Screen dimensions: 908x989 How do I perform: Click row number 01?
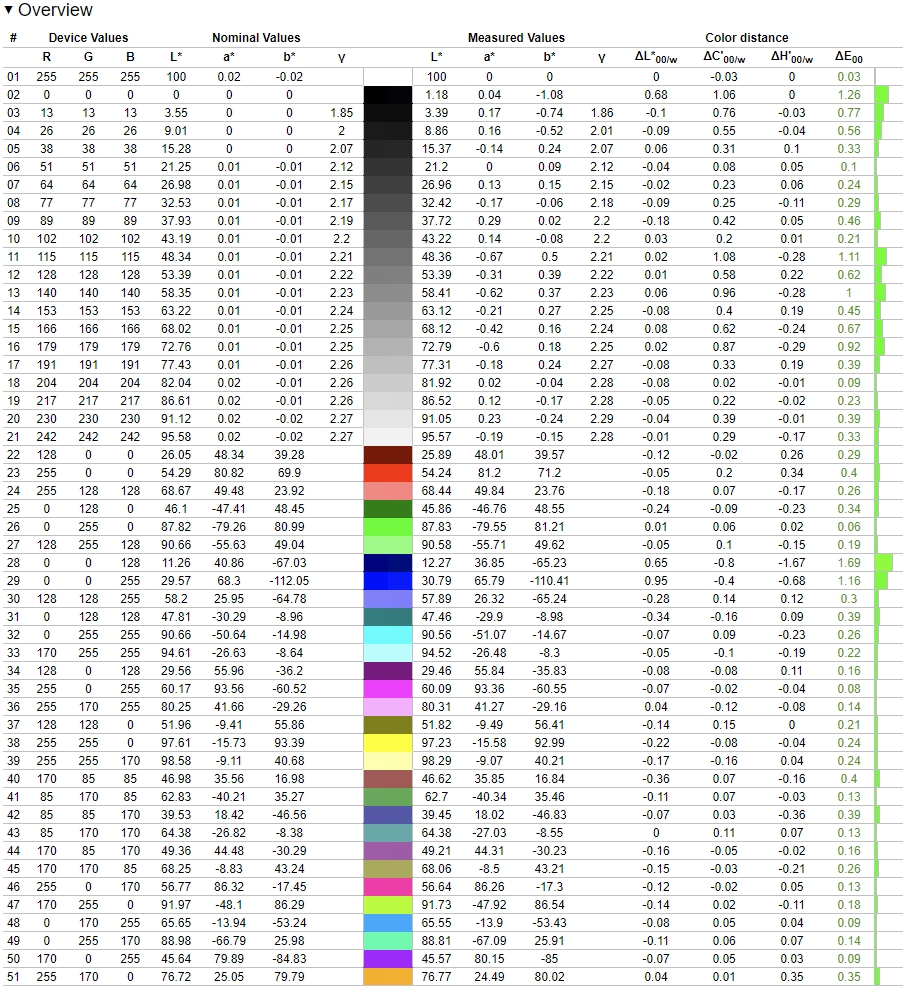pyautogui.click(x=13, y=77)
